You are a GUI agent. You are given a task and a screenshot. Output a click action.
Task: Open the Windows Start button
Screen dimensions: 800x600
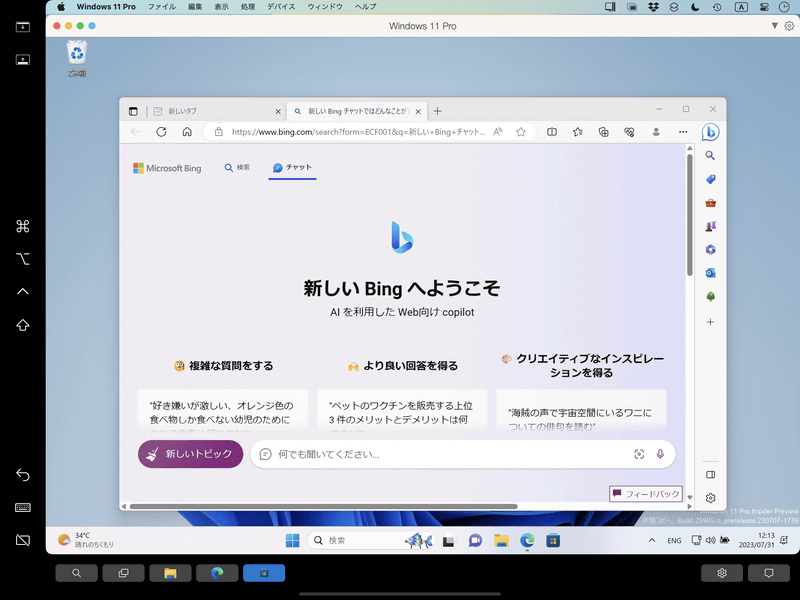tap(293, 540)
